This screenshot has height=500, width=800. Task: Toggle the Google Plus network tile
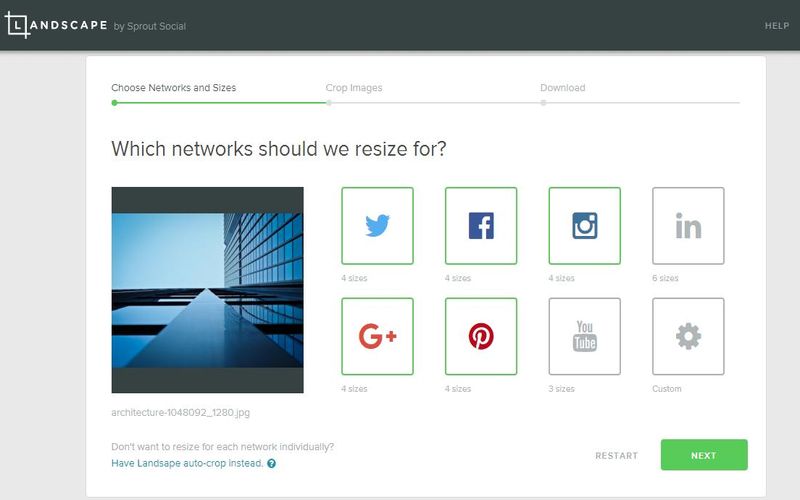(x=377, y=336)
